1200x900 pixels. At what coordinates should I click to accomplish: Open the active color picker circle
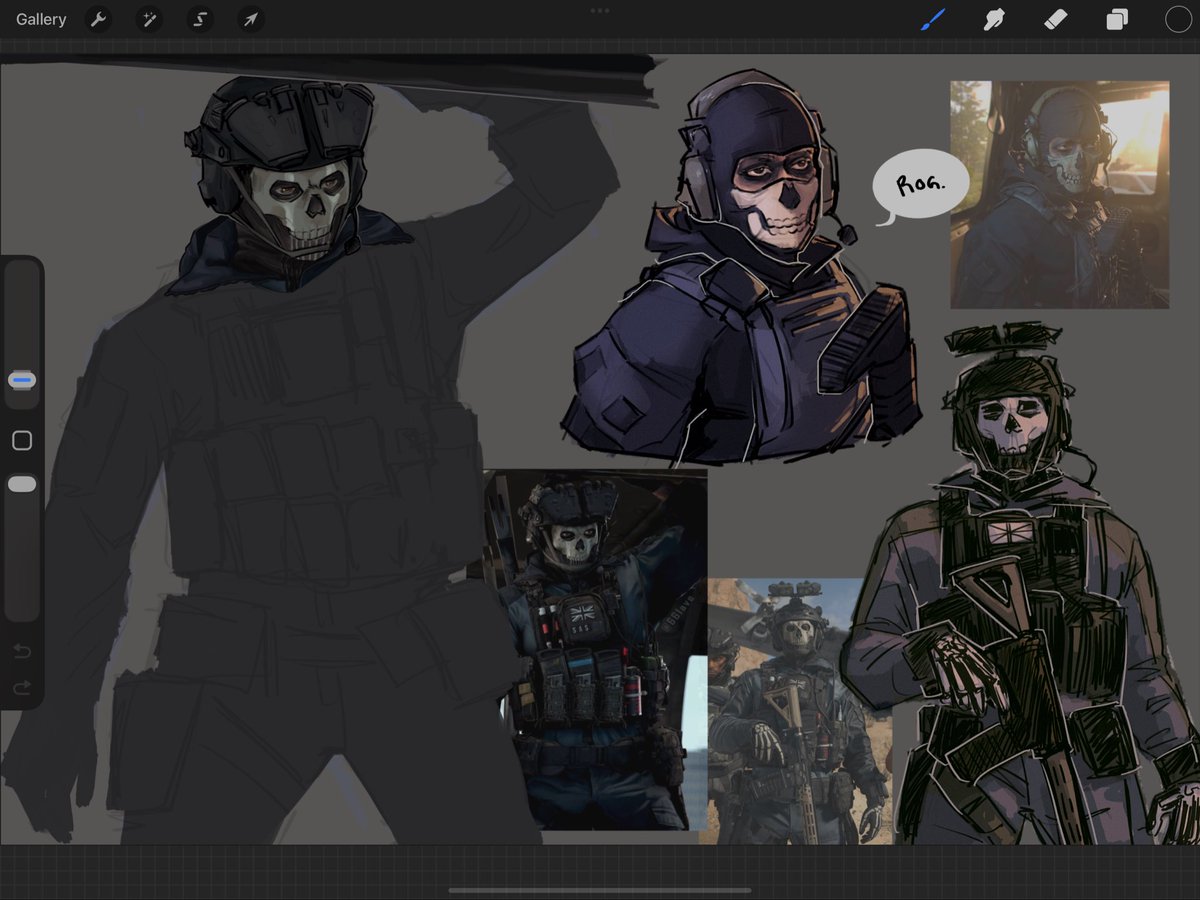[1178, 19]
